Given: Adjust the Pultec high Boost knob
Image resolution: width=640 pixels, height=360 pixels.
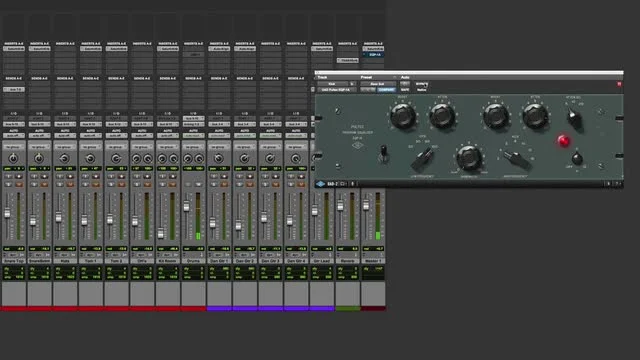Looking at the screenshot, I should coord(496,116).
